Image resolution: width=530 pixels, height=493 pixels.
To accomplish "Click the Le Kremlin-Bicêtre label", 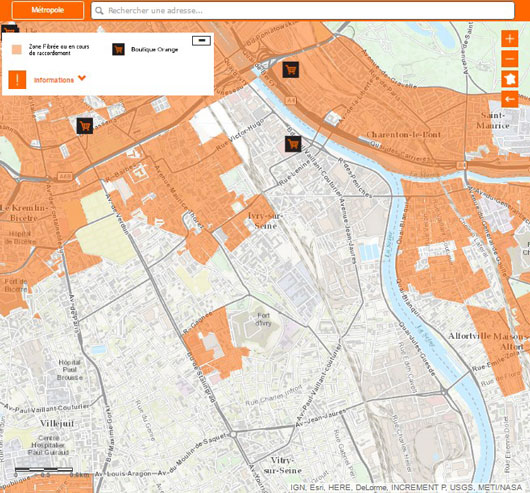I will [24, 213].
